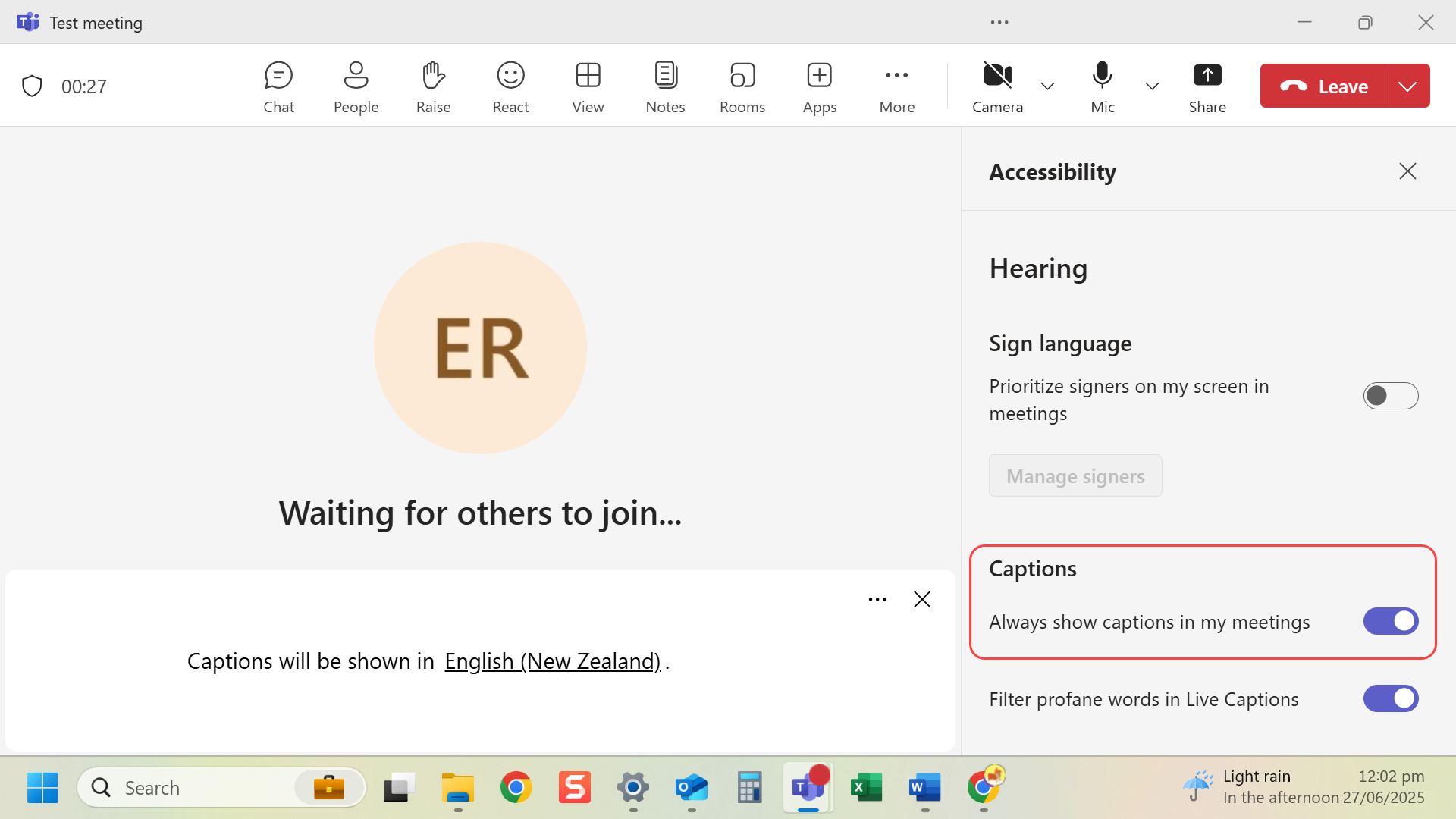Image resolution: width=1456 pixels, height=819 pixels.
Task: Open Task View from taskbar
Action: click(x=399, y=788)
